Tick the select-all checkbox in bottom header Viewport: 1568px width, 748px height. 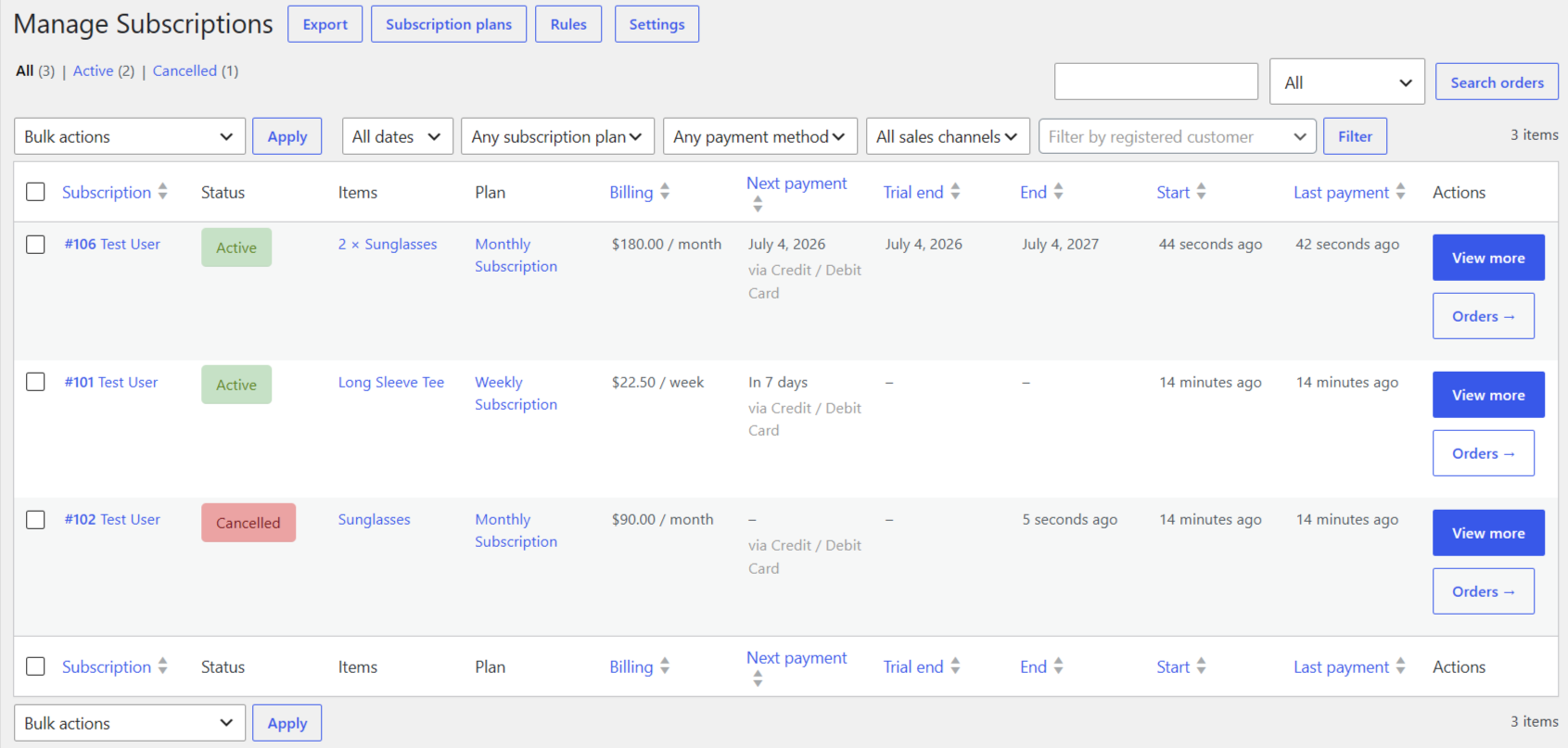pyautogui.click(x=35, y=666)
